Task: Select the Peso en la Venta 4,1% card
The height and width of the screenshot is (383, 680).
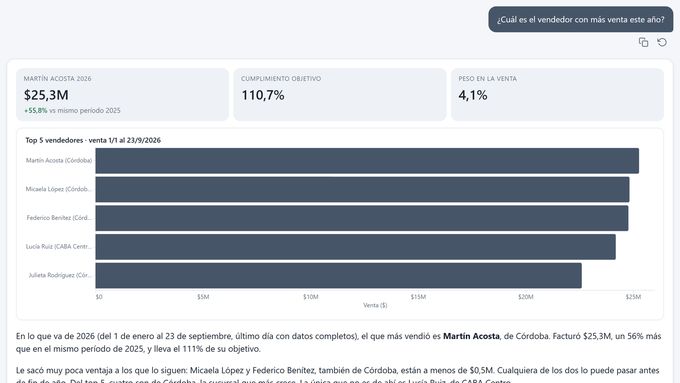Action: pyautogui.click(x=557, y=95)
